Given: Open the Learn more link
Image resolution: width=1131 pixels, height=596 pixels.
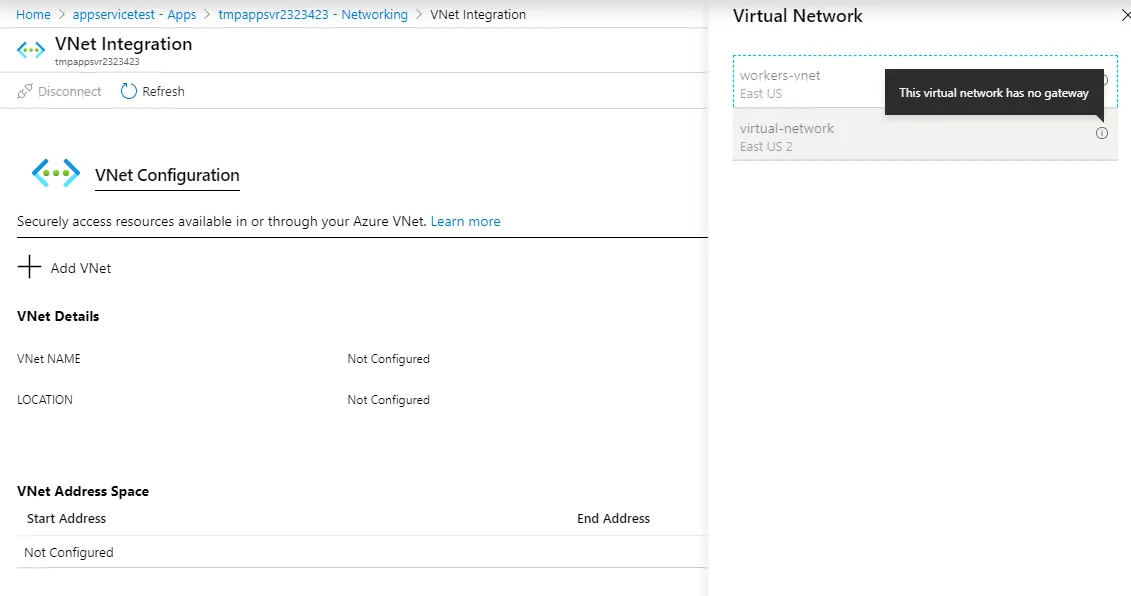Looking at the screenshot, I should tap(465, 222).
